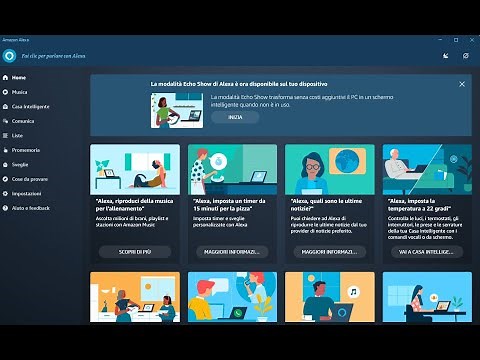Screen dimensions: 480x360
Task: Click the Alexa ring logo to talk
Action: point(9,56)
